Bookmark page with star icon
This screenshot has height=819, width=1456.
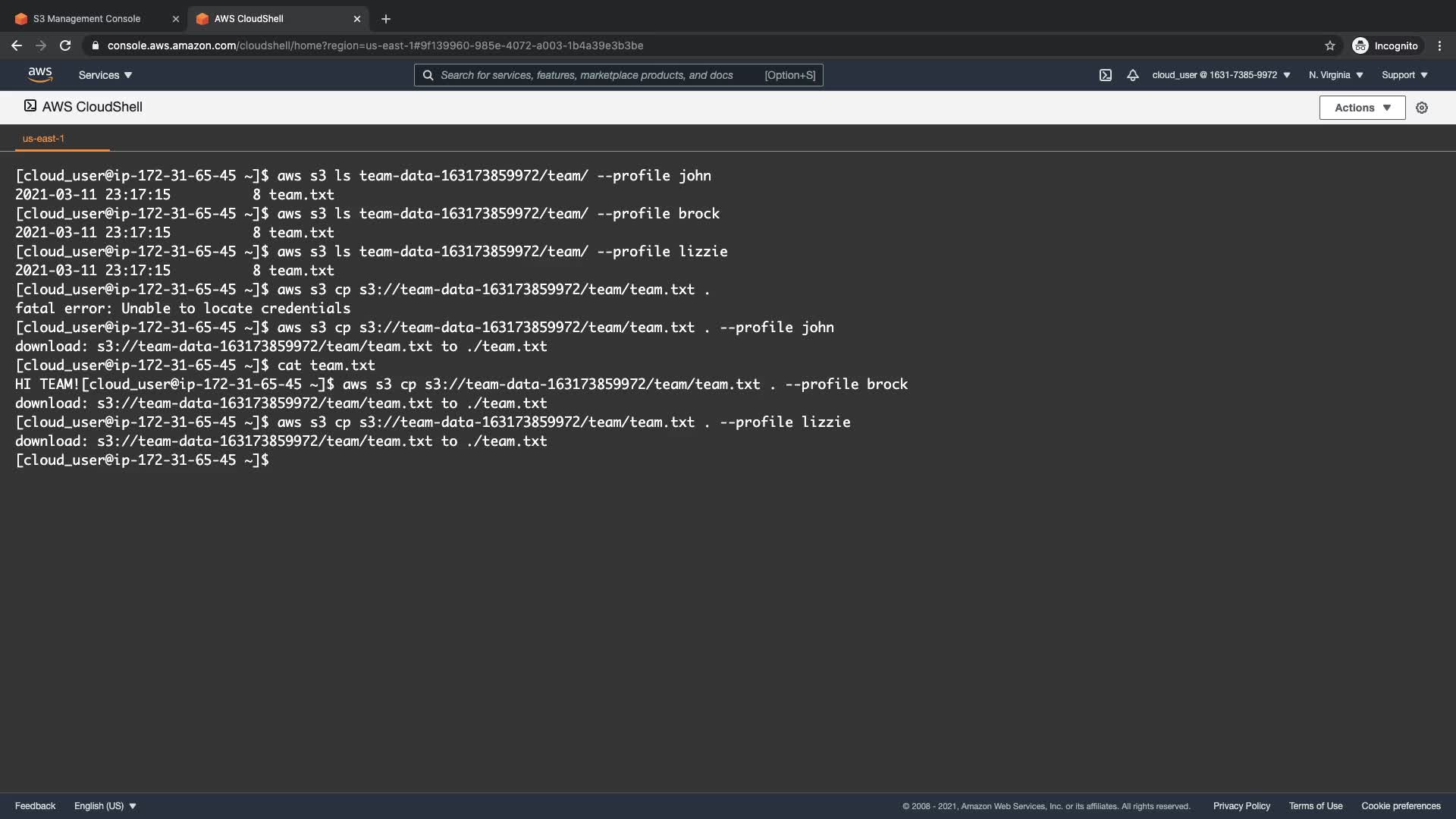click(1329, 45)
